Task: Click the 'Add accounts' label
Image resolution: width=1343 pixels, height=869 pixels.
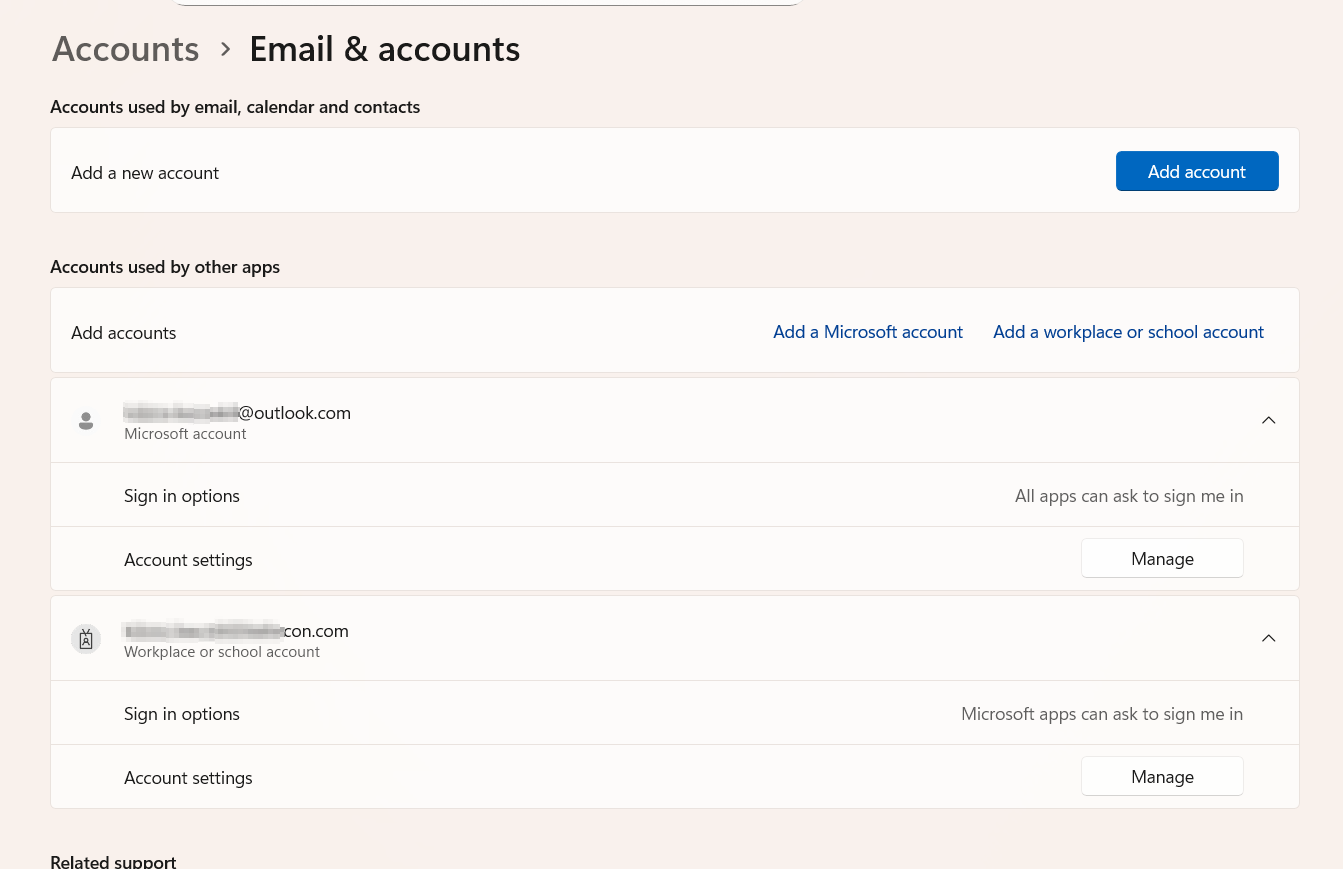Action: click(124, 333)
